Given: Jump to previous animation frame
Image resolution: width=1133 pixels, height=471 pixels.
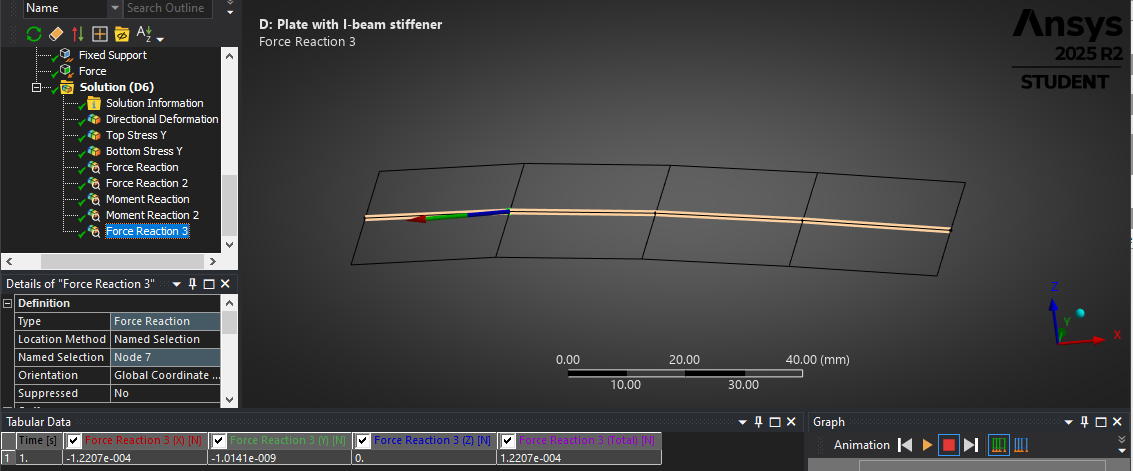Looking at the screenshot, I should tap(905, 445).
